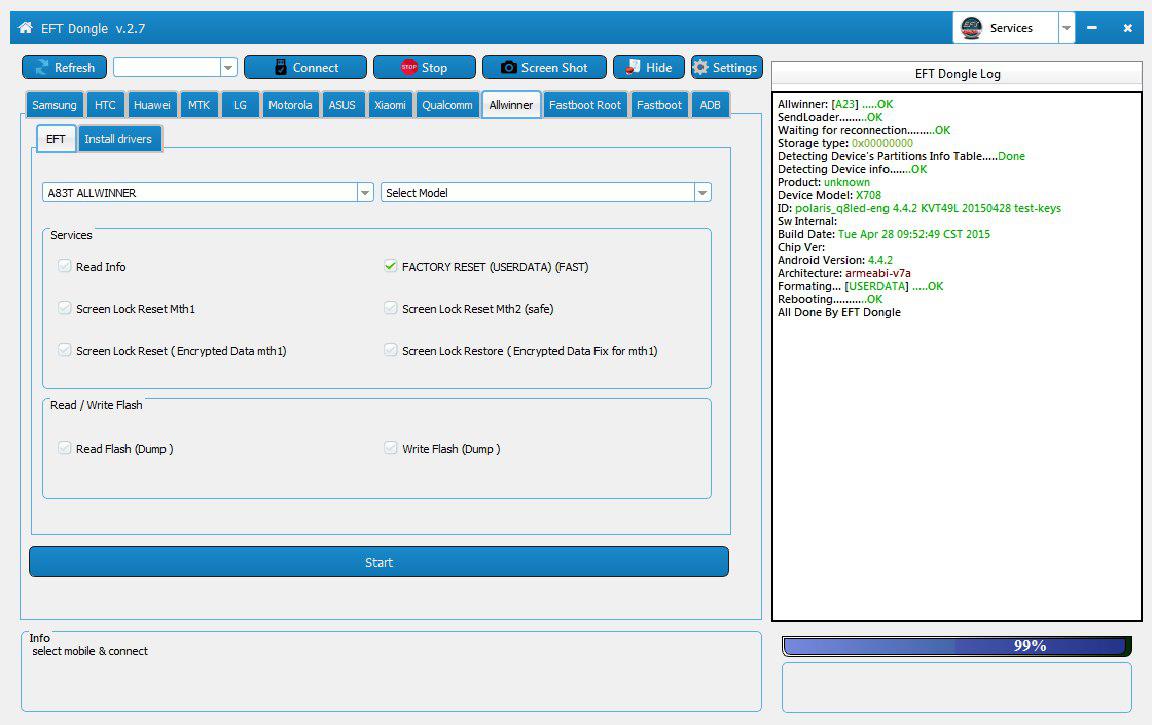
Task: Open Settings via the gear icon
Action: pyautogui.click(x=701, y=67)
